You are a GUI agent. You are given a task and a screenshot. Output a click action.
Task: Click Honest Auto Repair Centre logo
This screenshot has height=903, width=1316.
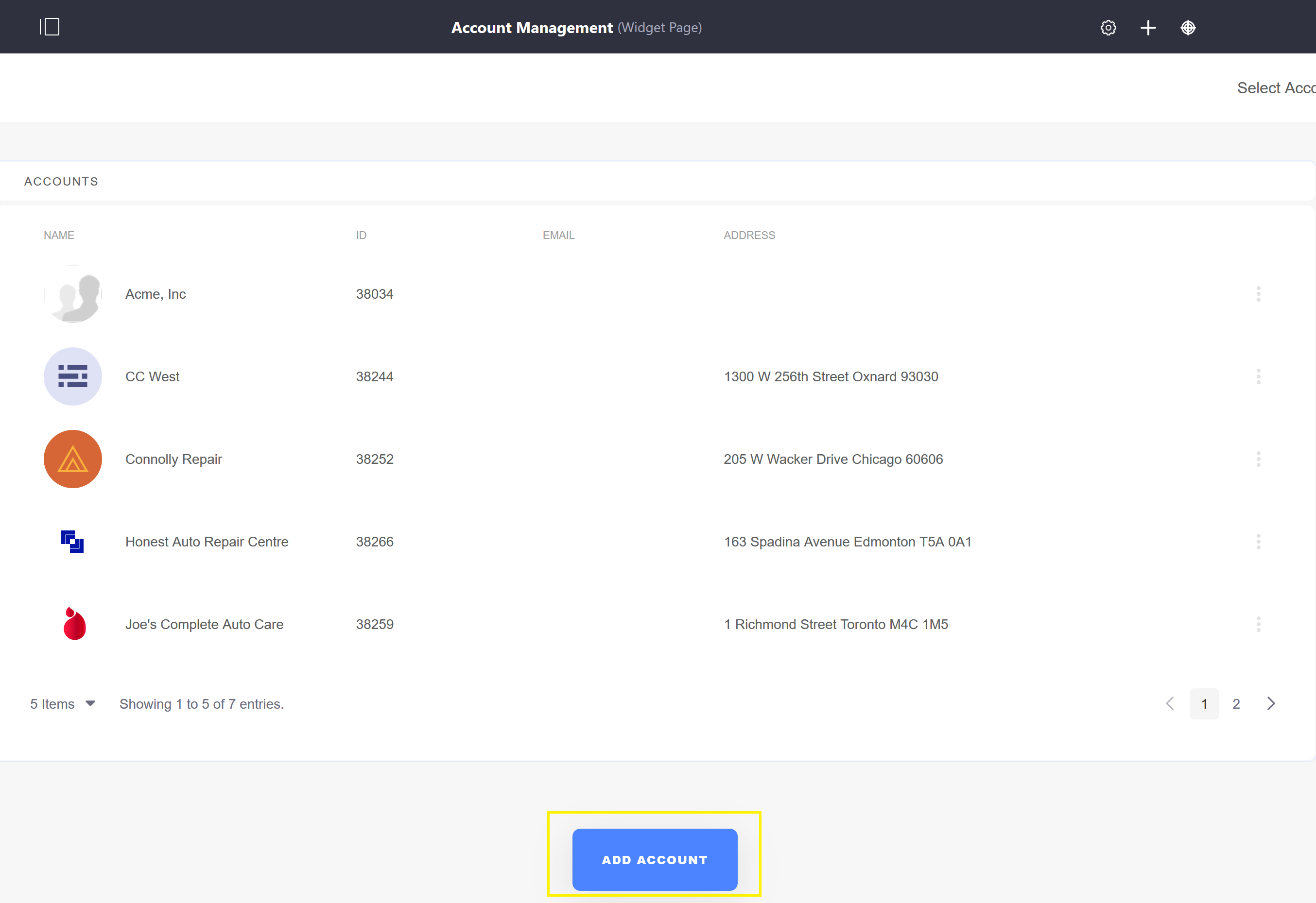[72, 542]
